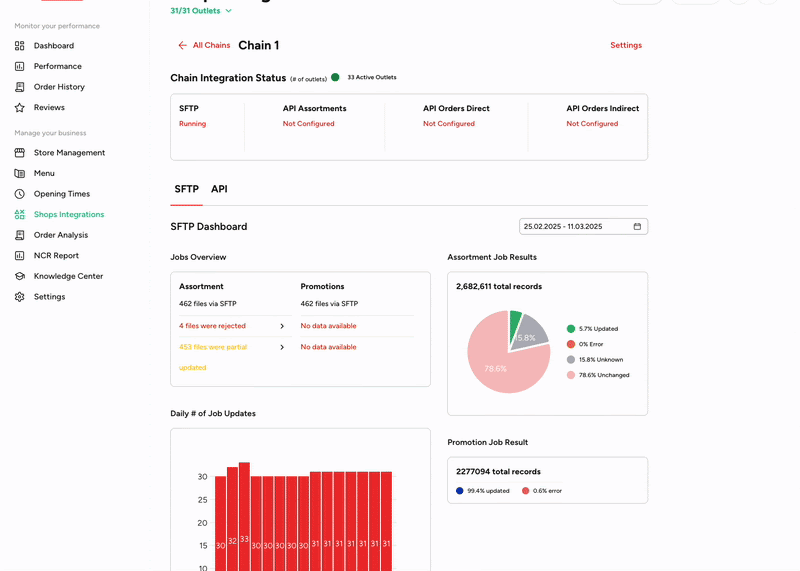Open Order History icon
Screen dimensions: 800x571
coord(20,87)
